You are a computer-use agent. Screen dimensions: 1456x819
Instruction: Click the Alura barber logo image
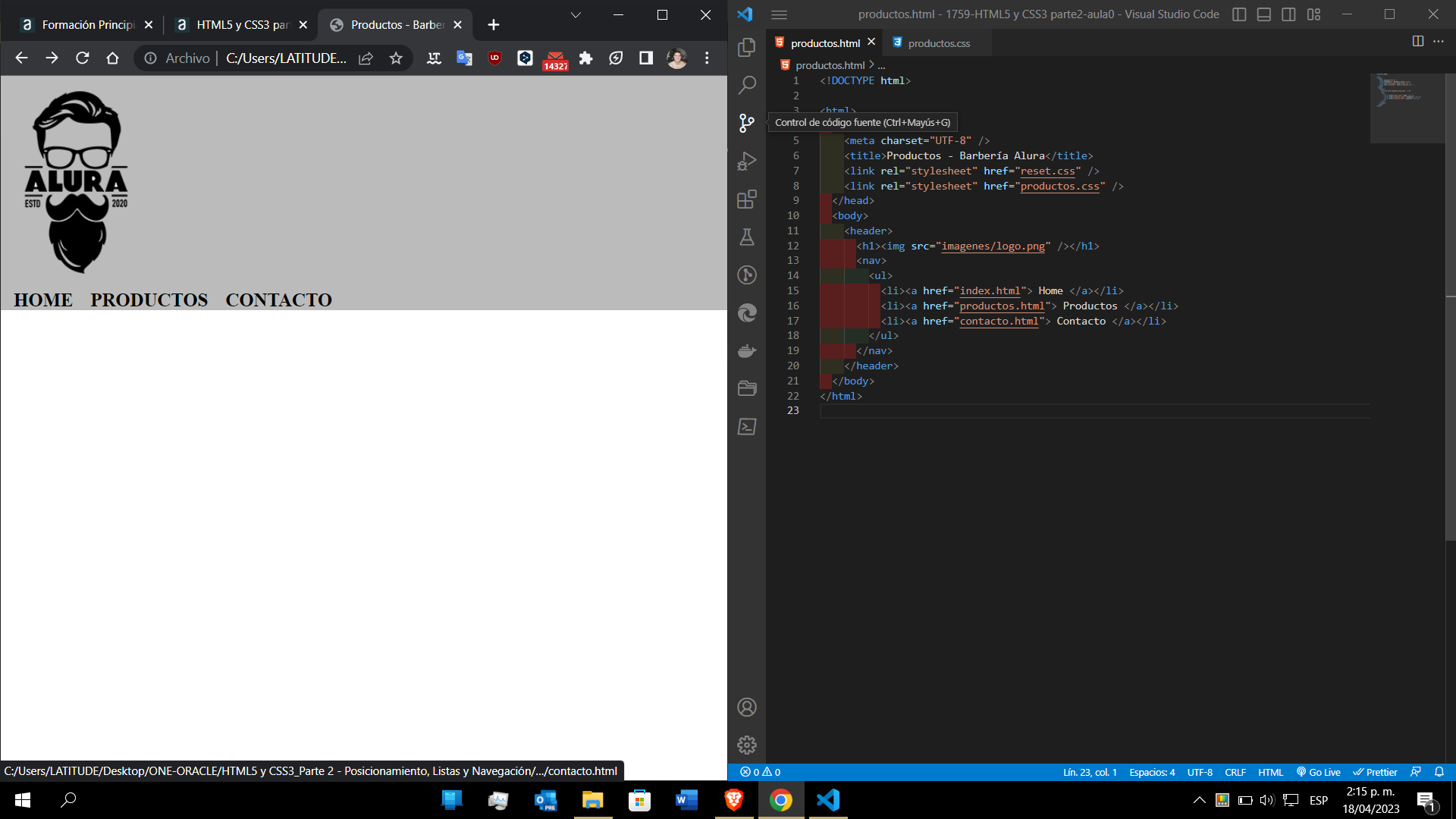[77, 182]
